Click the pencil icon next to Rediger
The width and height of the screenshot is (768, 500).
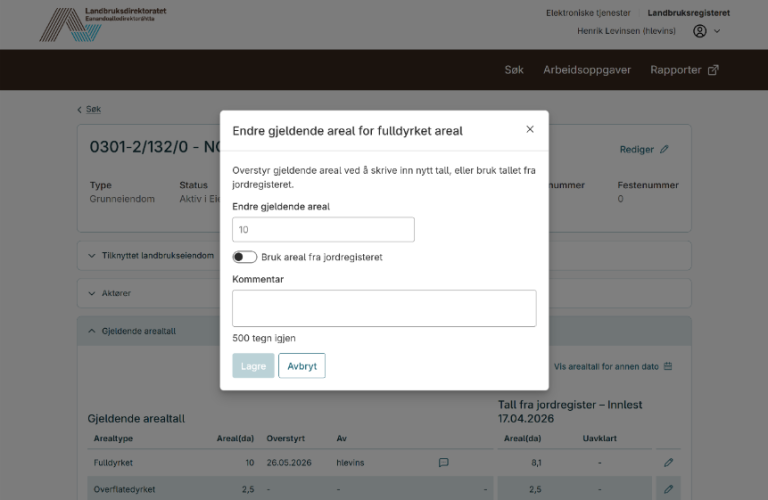pos(664,149)
